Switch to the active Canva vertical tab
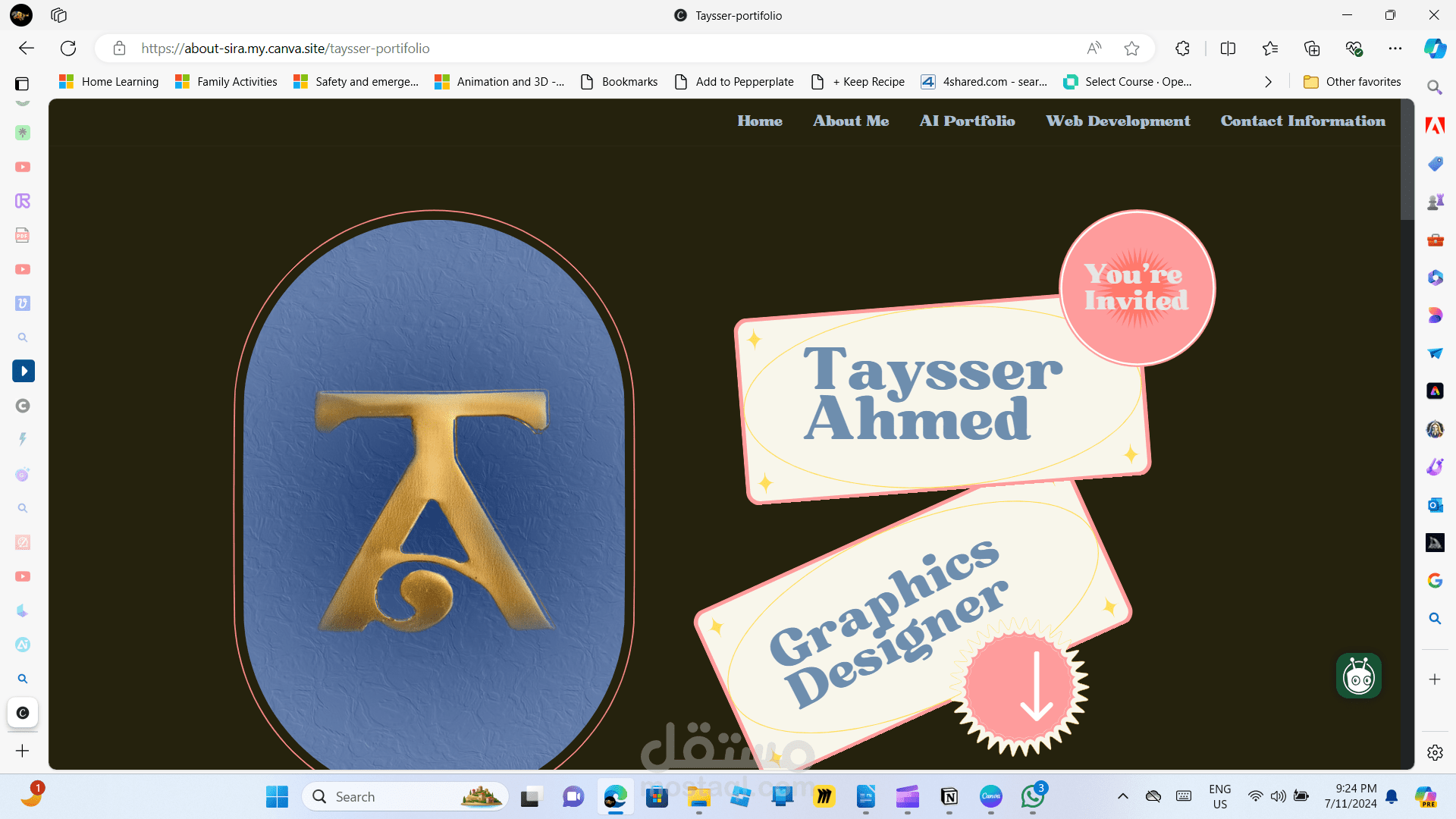Viewport: 1456px width, 819px height. (23, 713)
